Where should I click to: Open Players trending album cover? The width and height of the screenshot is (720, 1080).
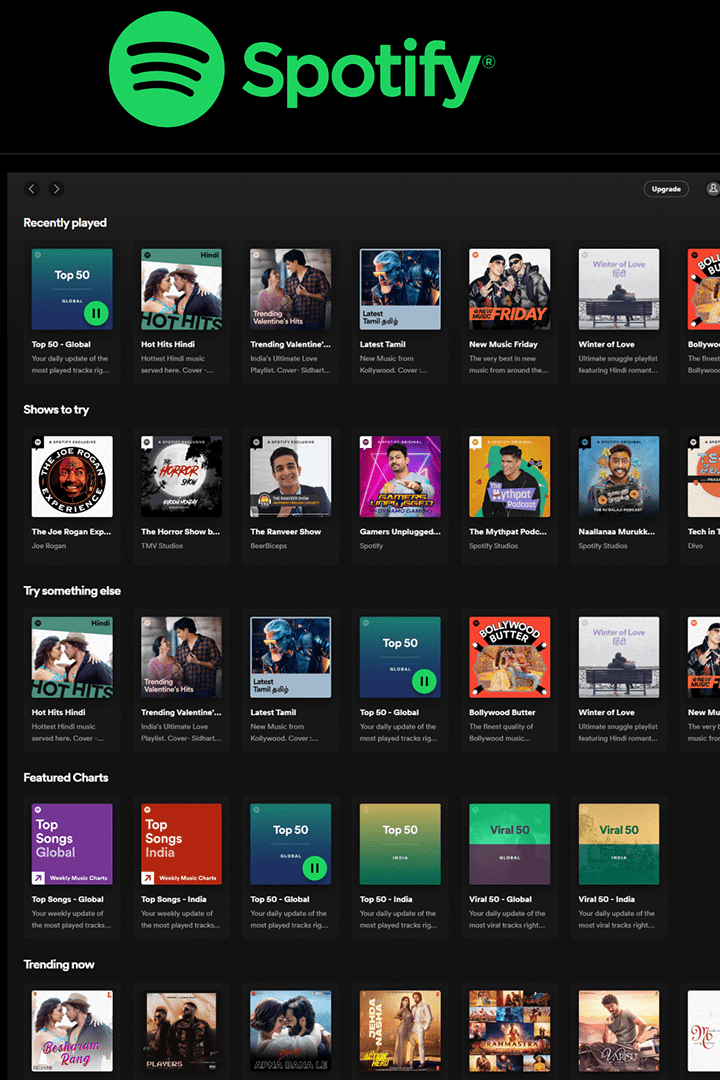[x=181, y=1030]
